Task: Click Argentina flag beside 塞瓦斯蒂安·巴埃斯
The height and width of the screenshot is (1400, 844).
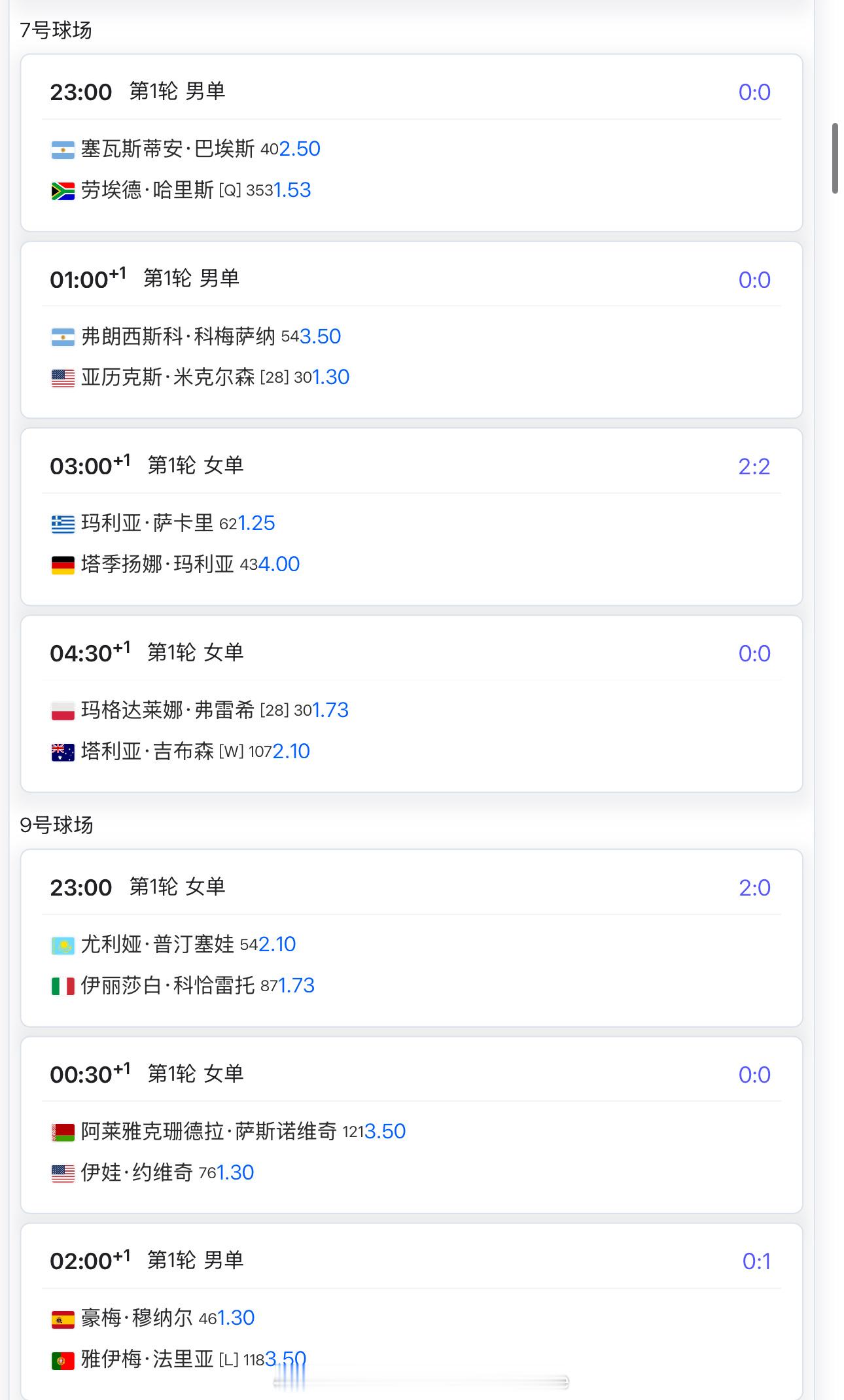Action: (x=63, y=150)
